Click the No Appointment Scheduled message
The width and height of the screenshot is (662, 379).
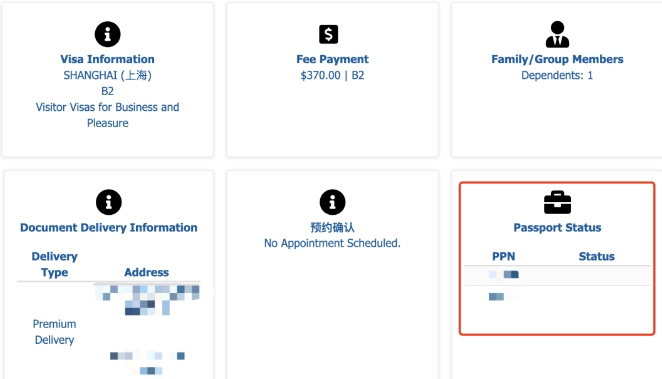point(332,243)
